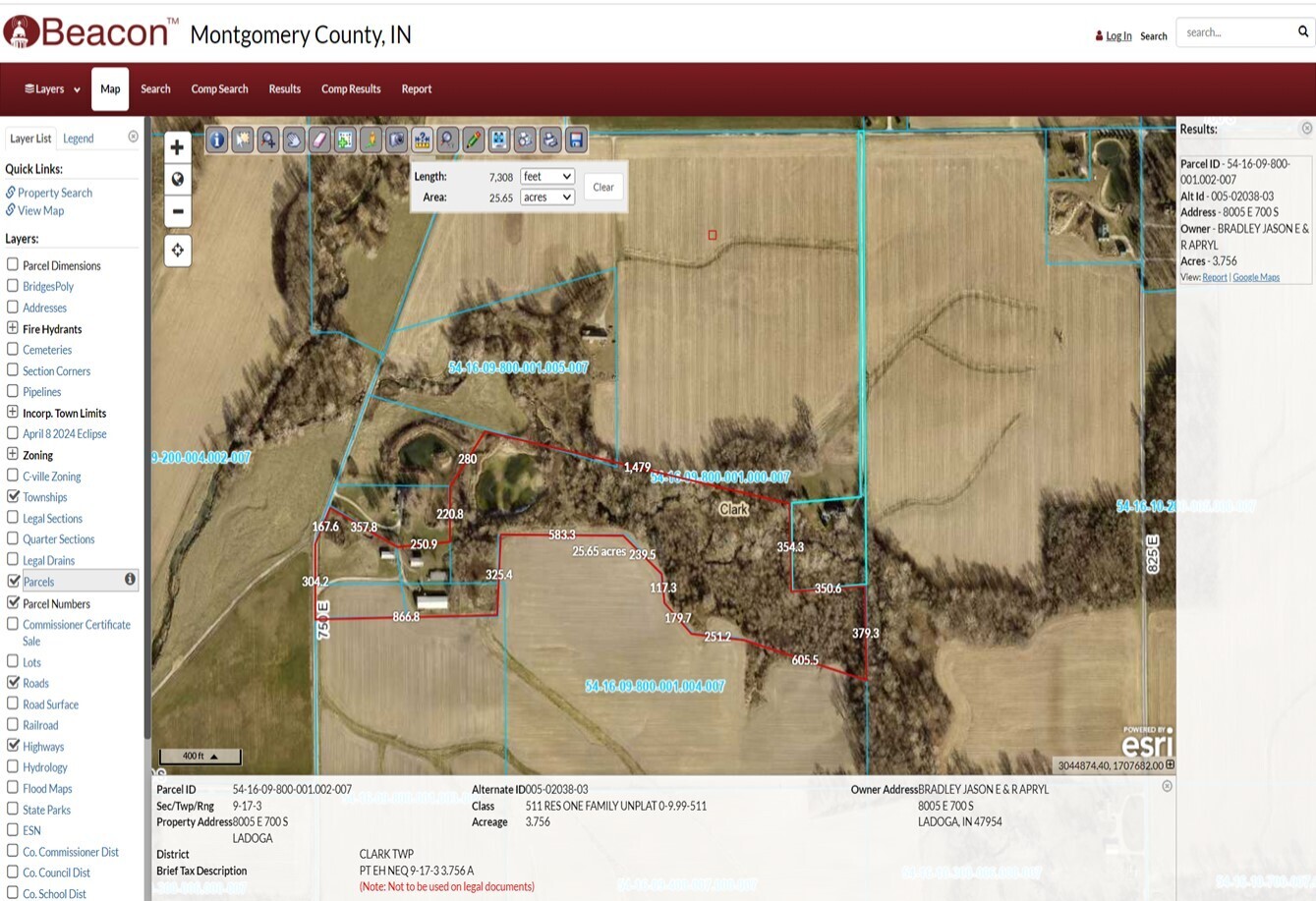
Task: Switch to the Legend tab
Action: pos(79,139)
